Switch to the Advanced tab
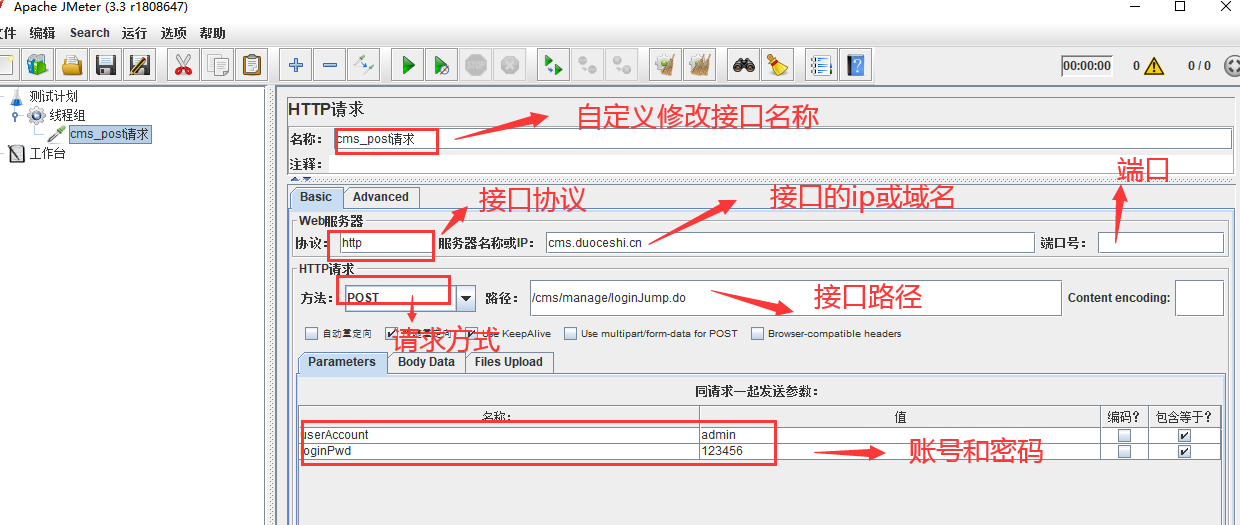Screen dimensions: 1240x525 click(x=381, y=197)
